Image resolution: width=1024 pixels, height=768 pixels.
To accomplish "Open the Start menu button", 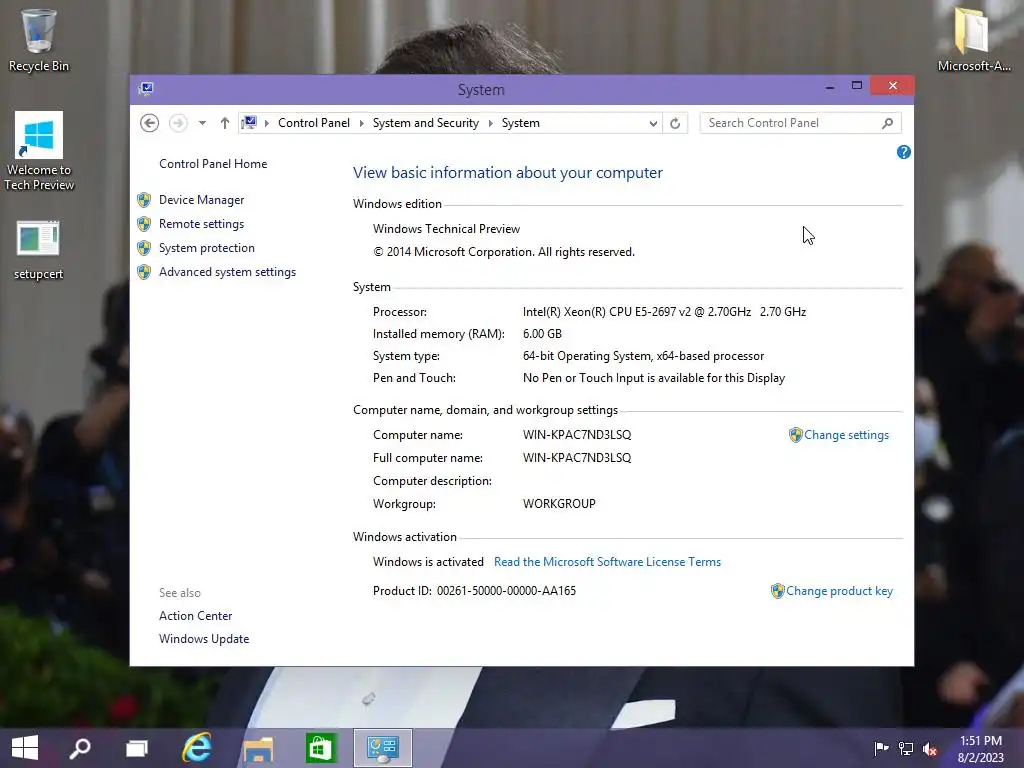I will (x=25, y=748).
